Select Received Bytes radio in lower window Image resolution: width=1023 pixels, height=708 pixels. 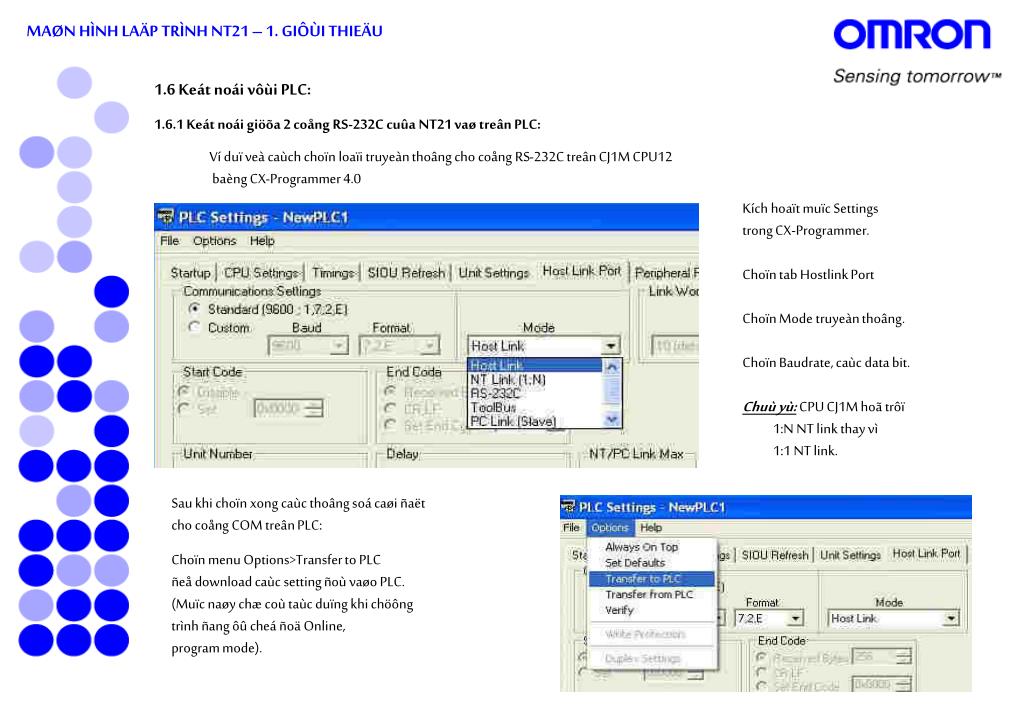pos(761,657)
